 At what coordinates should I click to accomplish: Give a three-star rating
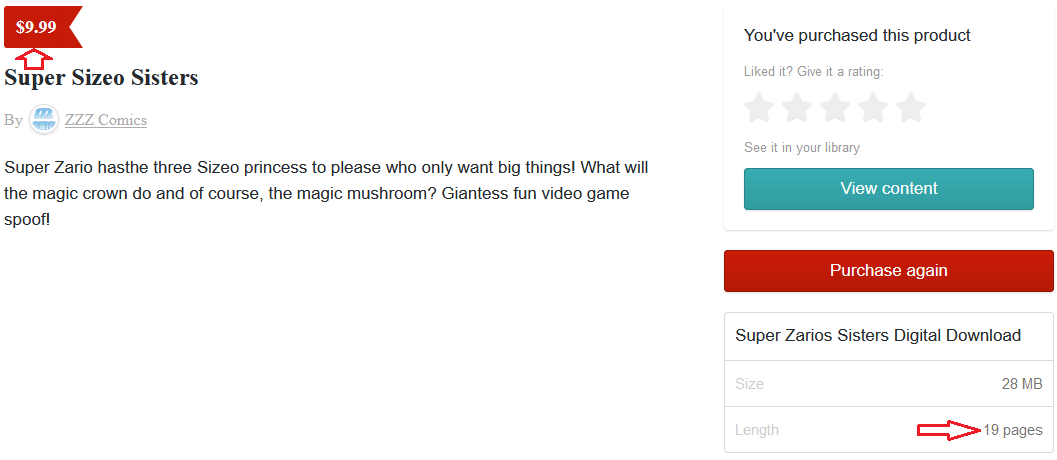pos(835,107)
